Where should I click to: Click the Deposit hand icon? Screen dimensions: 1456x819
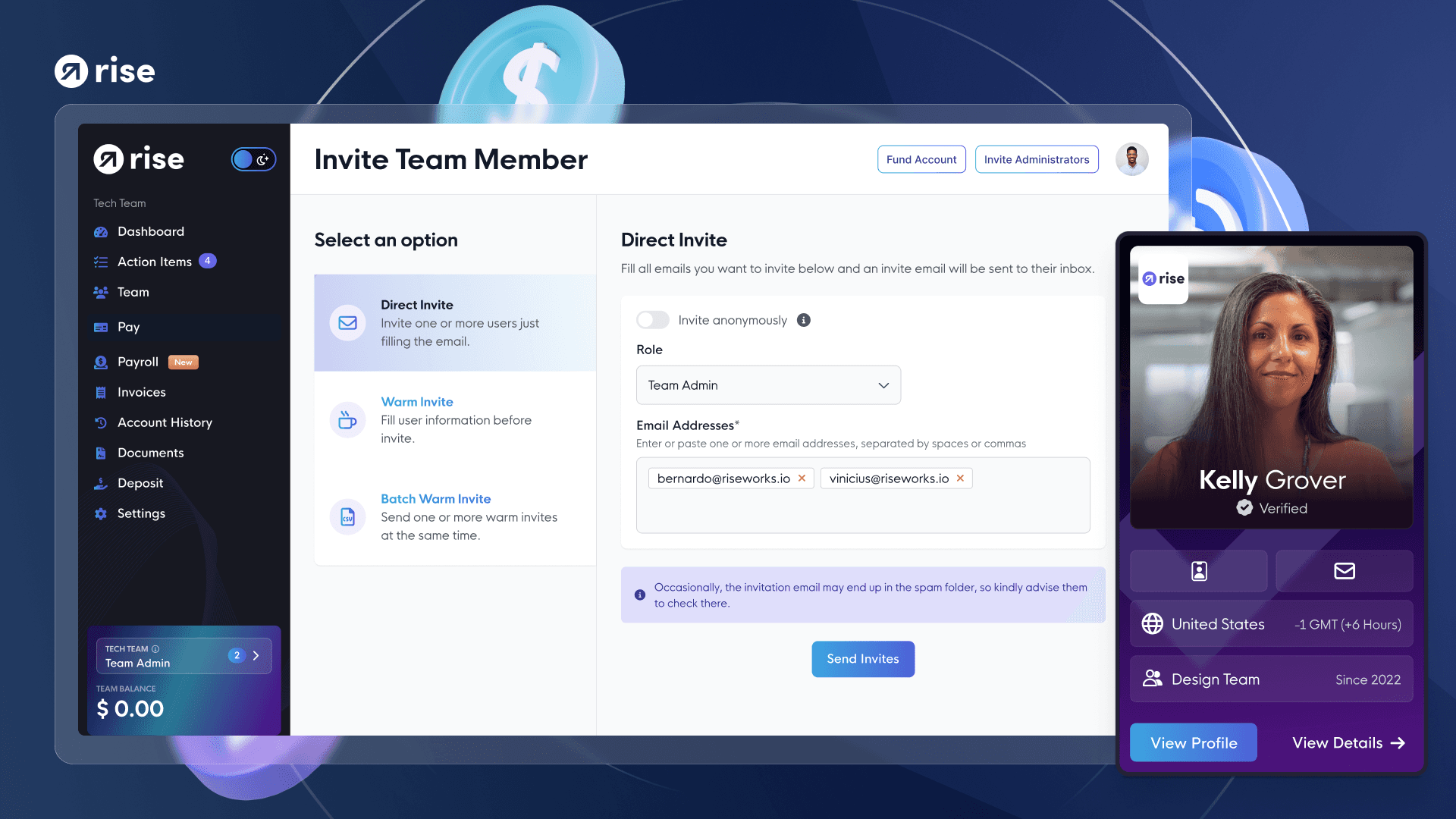(x=101, y=484)
